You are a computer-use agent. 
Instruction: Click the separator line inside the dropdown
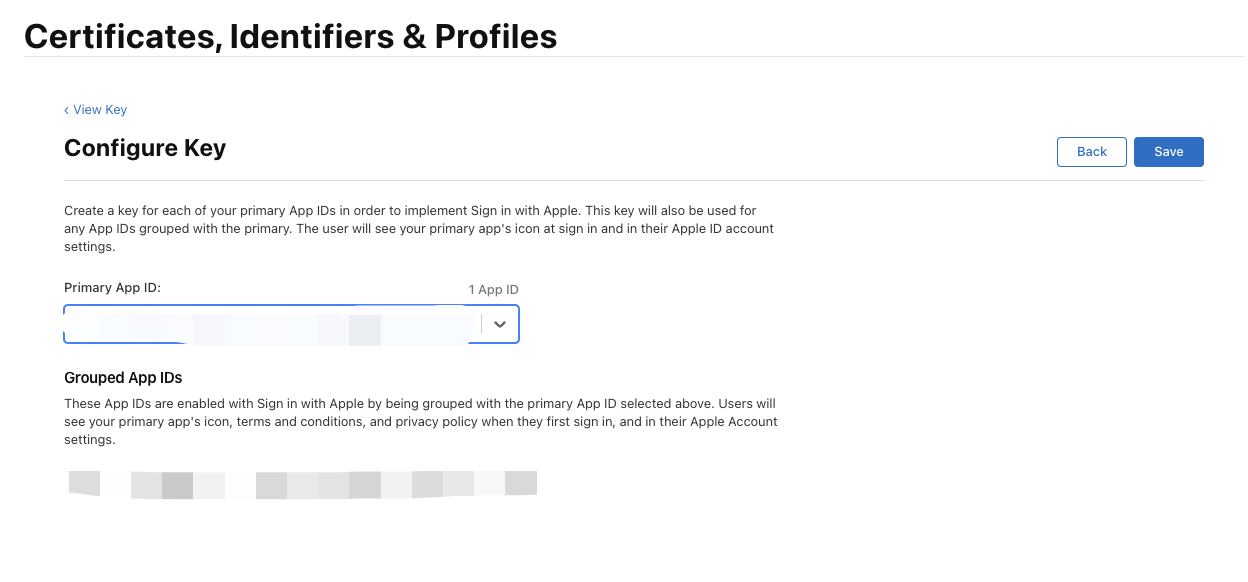coord(482,324)
